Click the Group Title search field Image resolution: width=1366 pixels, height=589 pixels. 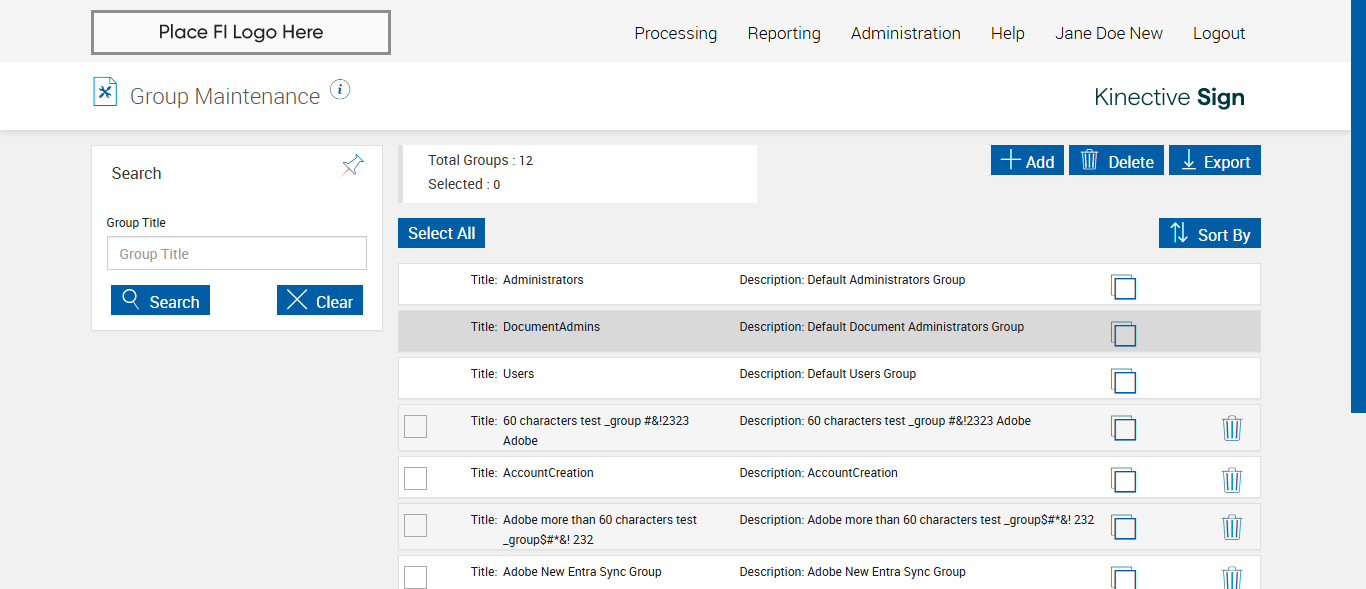pyautogui.click(x=237, y=254)
